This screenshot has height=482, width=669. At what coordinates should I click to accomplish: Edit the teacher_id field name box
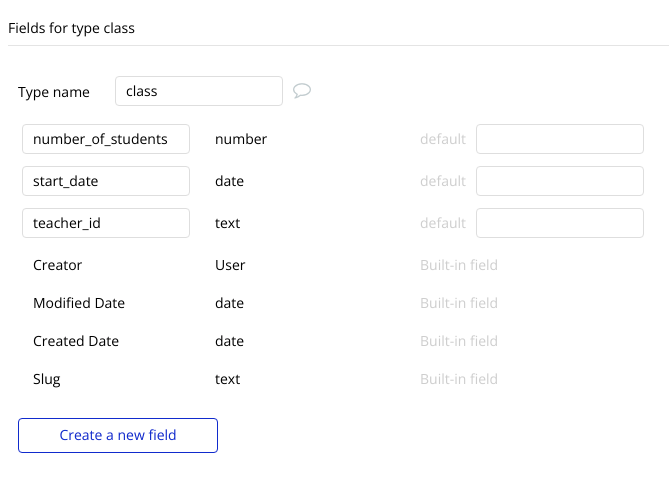coord(106,223)
